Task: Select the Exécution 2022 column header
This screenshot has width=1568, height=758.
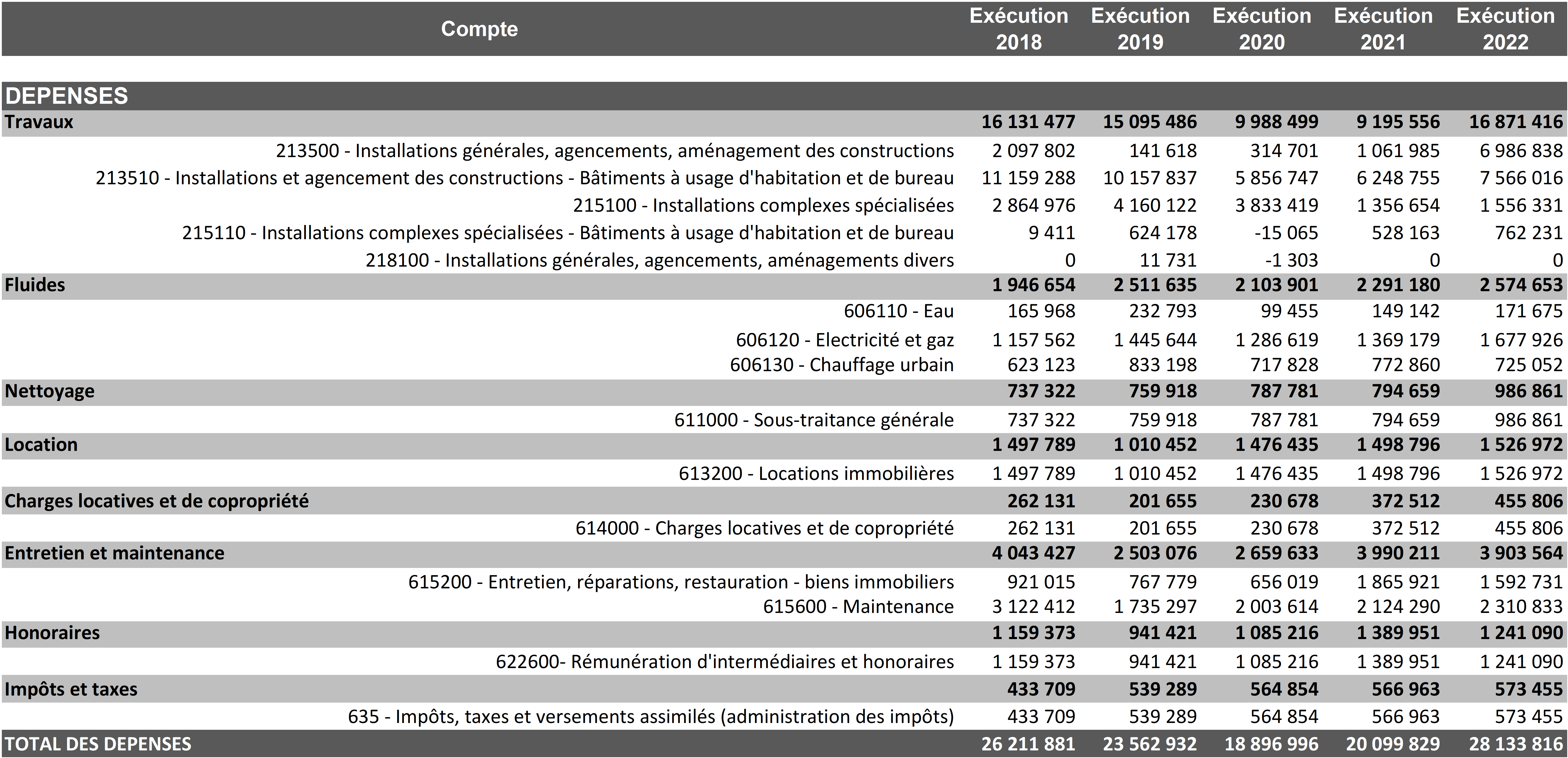Action: [1505, 28]
